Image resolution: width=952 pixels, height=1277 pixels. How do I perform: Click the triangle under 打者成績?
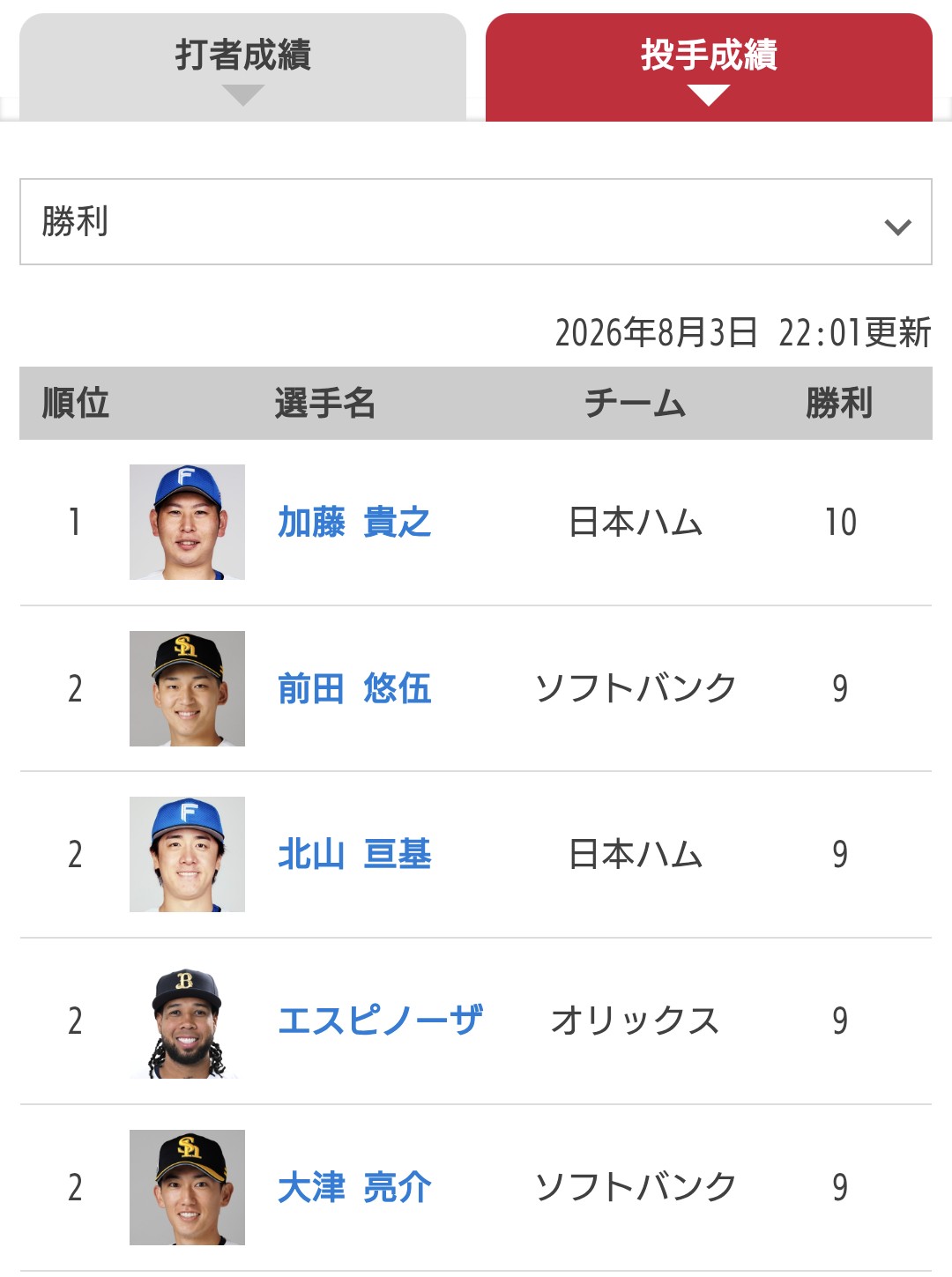click(243, 95)
